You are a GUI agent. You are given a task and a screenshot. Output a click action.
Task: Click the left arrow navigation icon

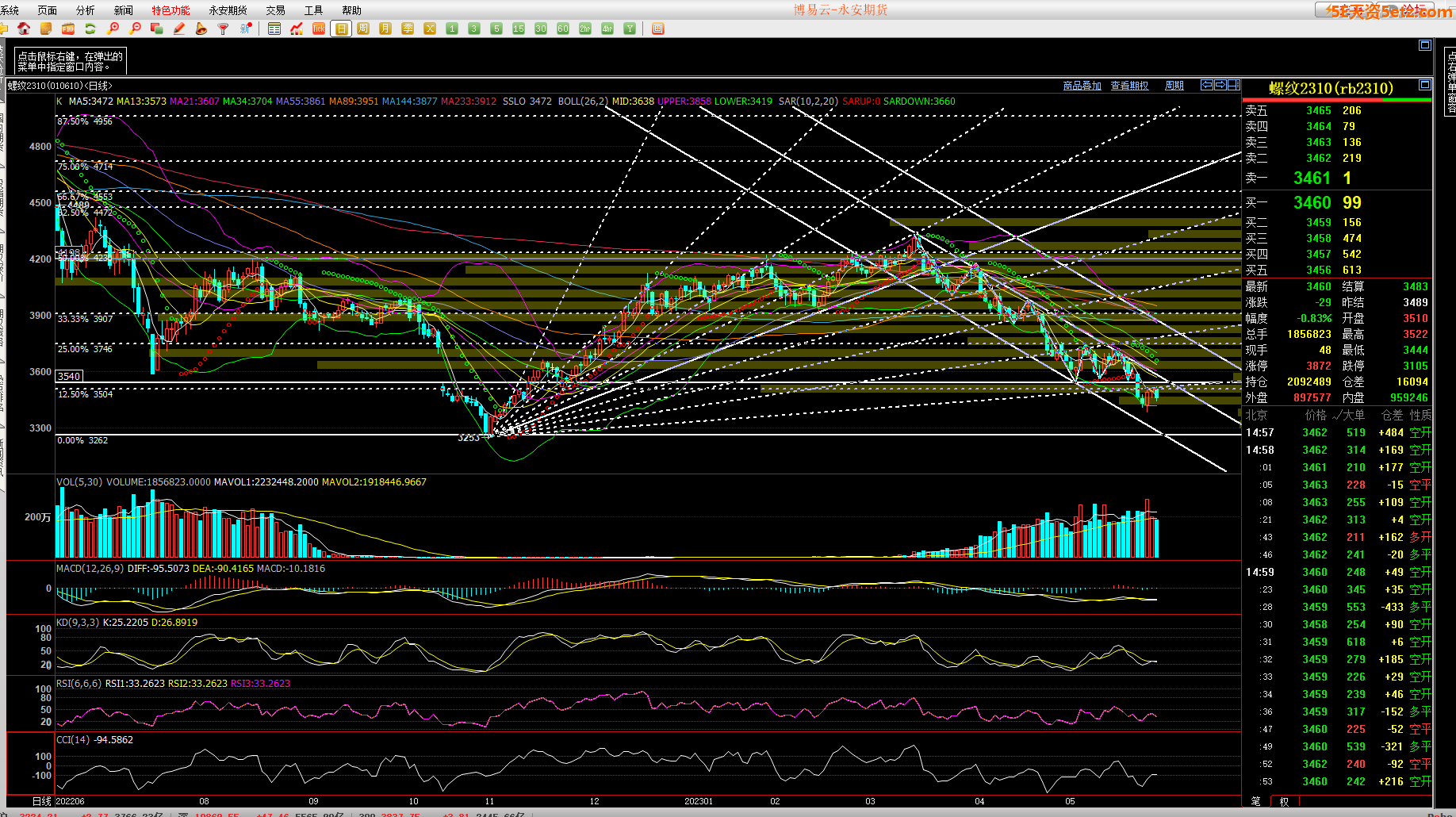point(1207,85)
